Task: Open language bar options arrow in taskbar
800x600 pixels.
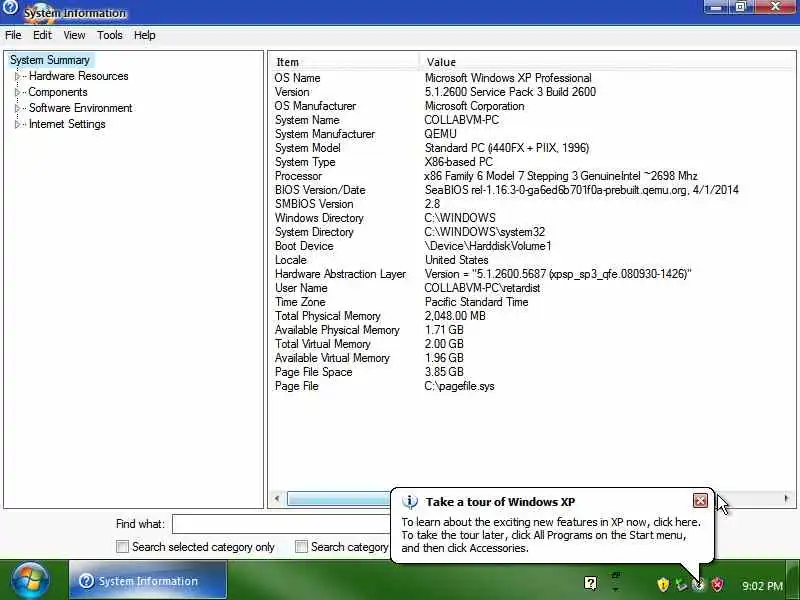Action: (x=615, y=590)
